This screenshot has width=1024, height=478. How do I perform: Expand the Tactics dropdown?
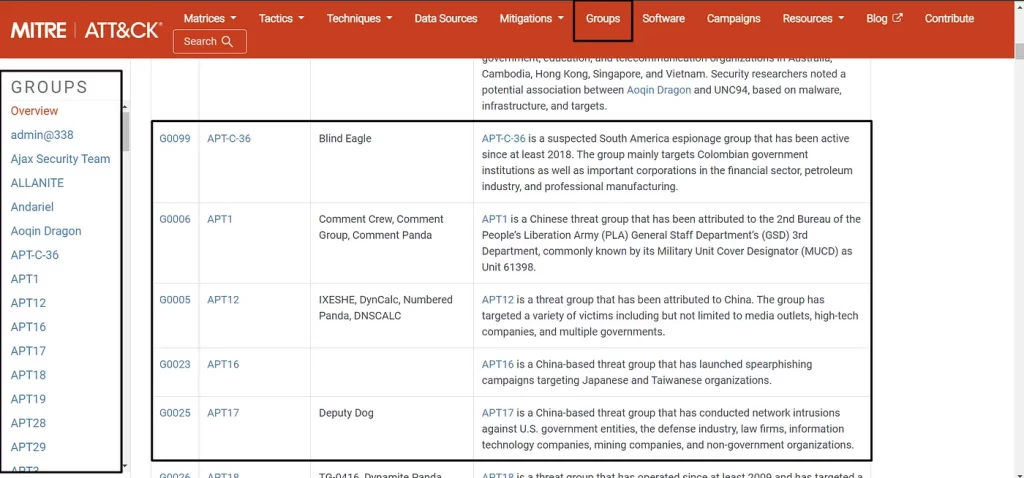point(281,18)
